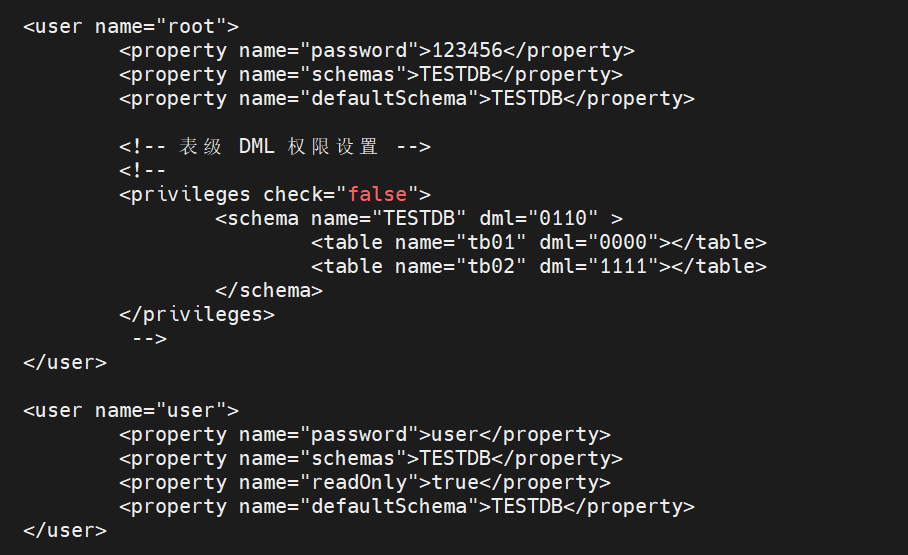The height and width of the screenshot is (555, 908).
Task: Click the comment end marker -->
Action: tap(149, 338)
